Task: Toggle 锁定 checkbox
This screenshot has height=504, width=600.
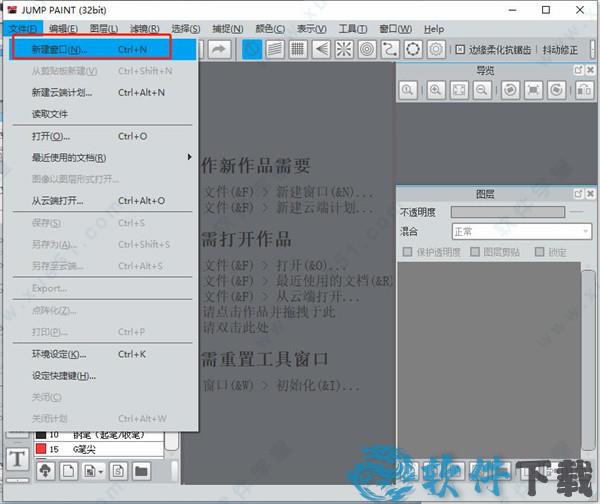Action: [540, 252]
